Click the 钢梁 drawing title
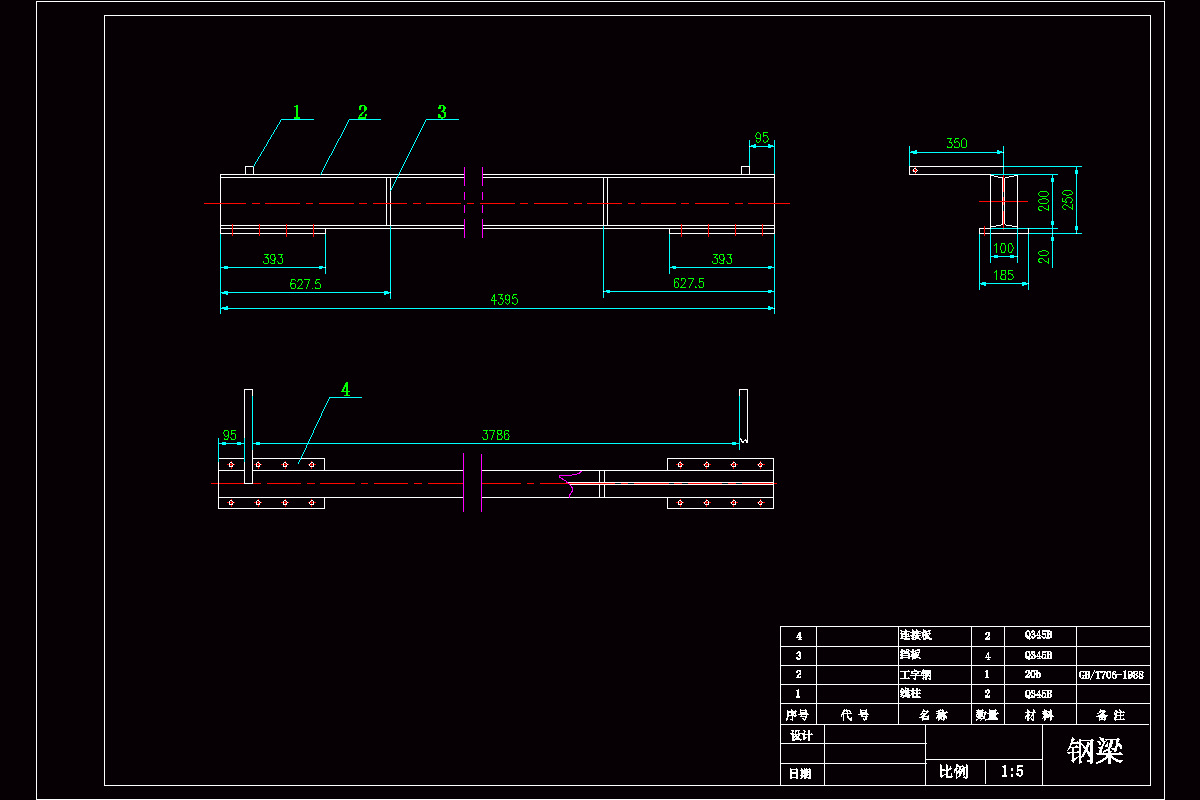 1095,752
